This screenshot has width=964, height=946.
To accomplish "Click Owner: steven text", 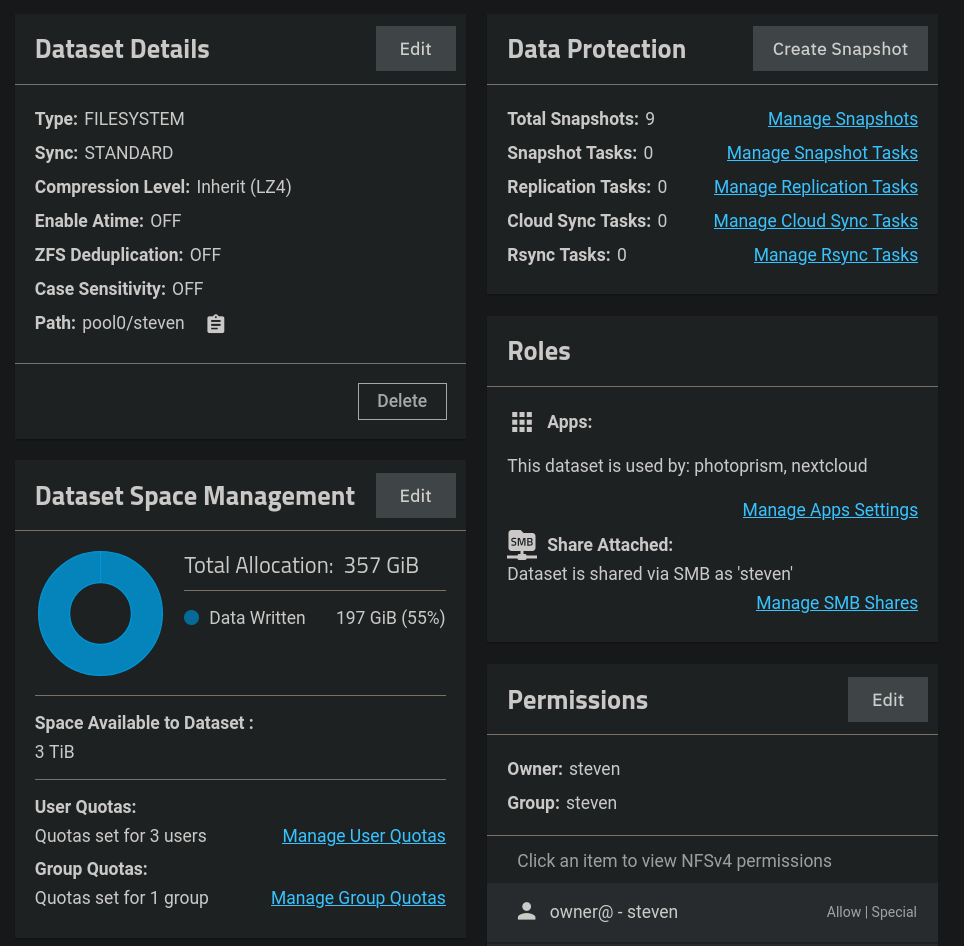I will click(x=564, y=768).
